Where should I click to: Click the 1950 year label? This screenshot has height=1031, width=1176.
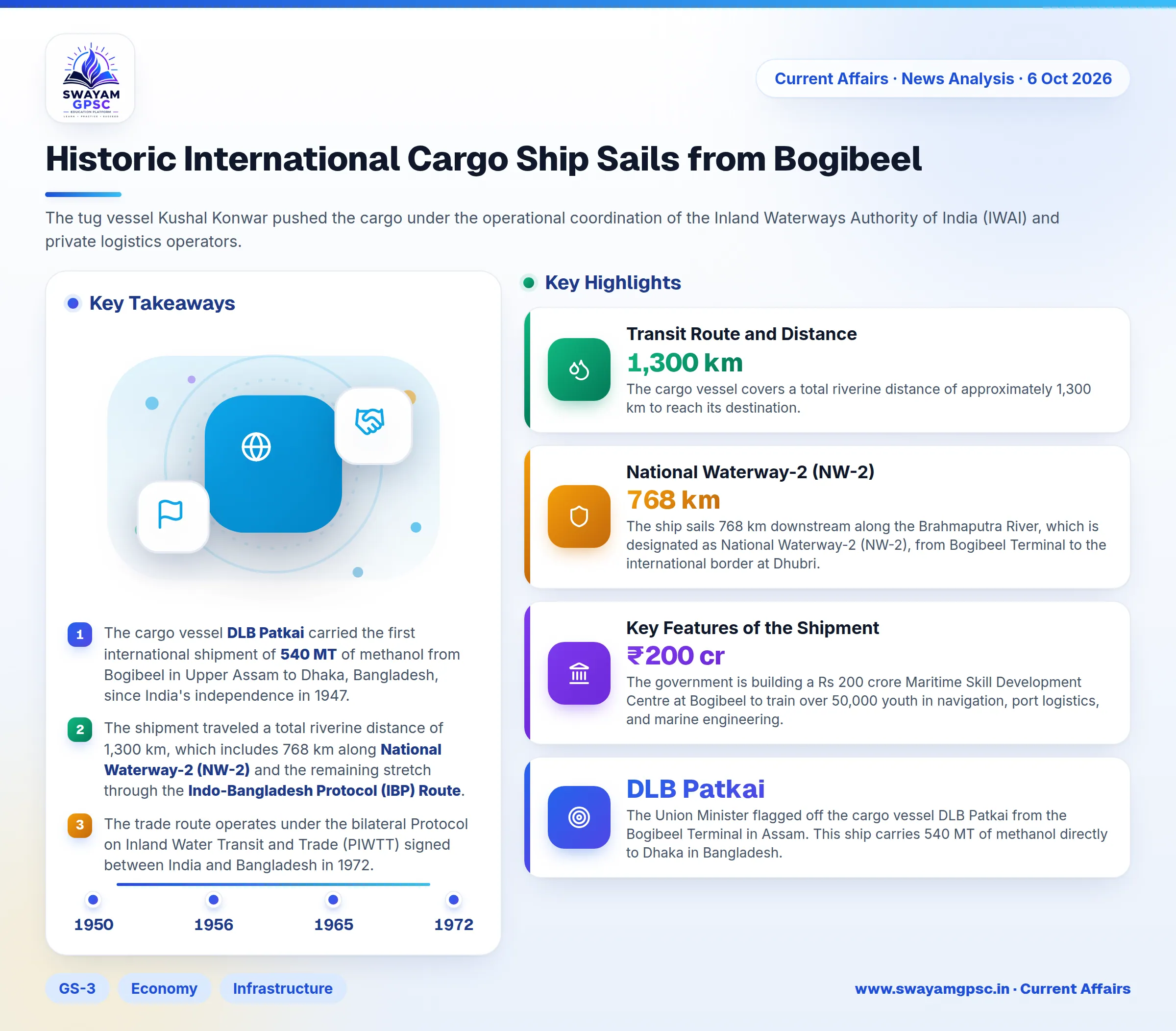(94, 925)
